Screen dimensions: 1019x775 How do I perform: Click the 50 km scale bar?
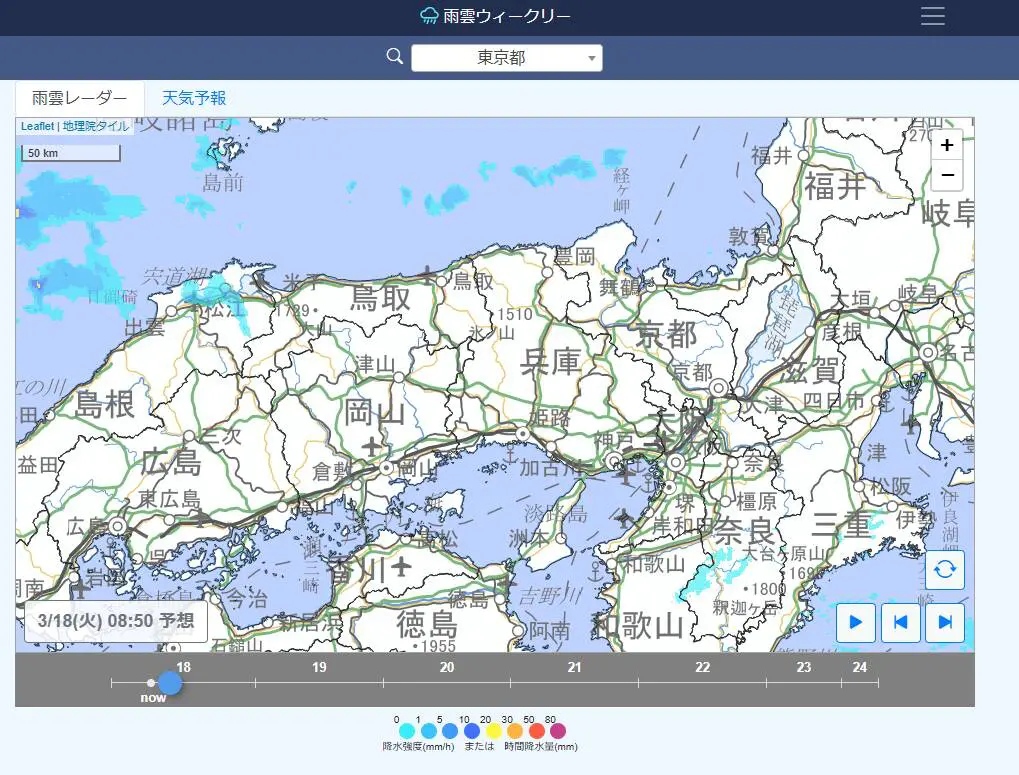coord(71,153)
